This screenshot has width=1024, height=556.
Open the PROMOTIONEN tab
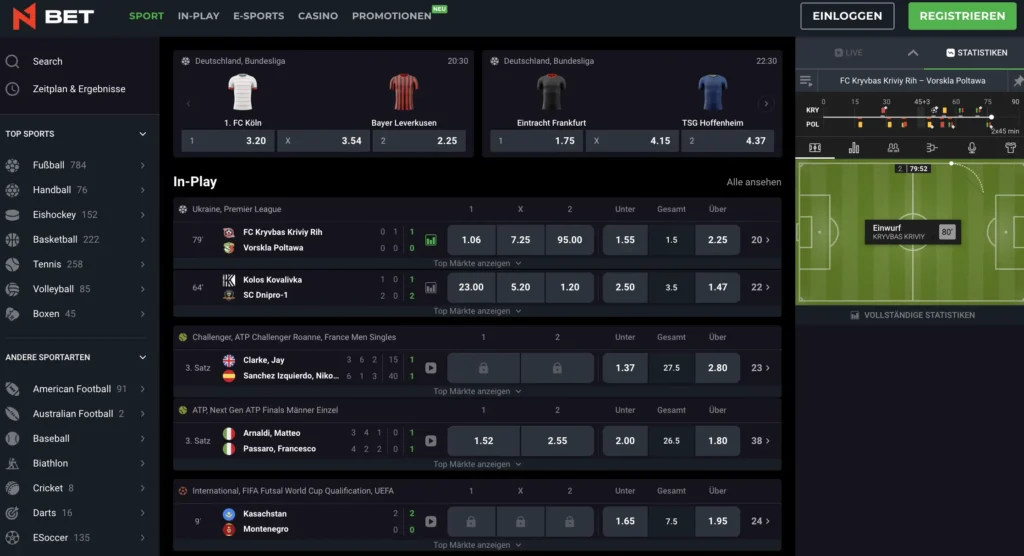click(x=391, y=16)
